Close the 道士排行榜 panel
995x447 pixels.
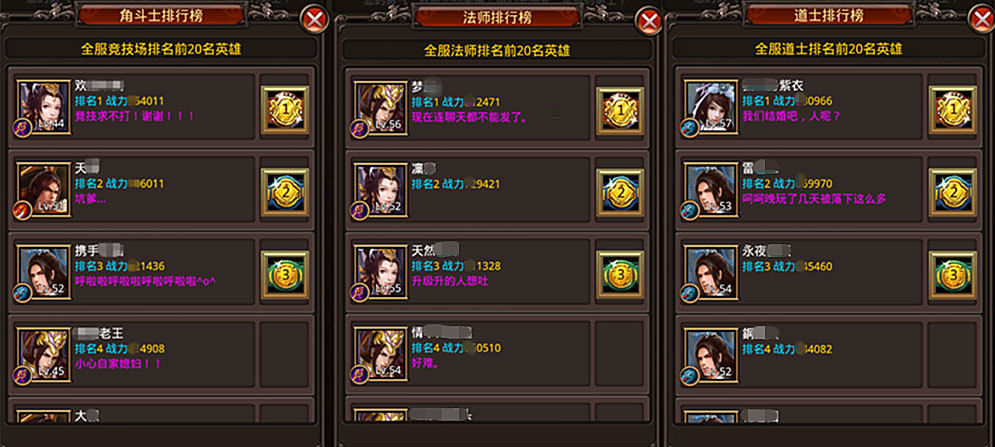point(981,20)
